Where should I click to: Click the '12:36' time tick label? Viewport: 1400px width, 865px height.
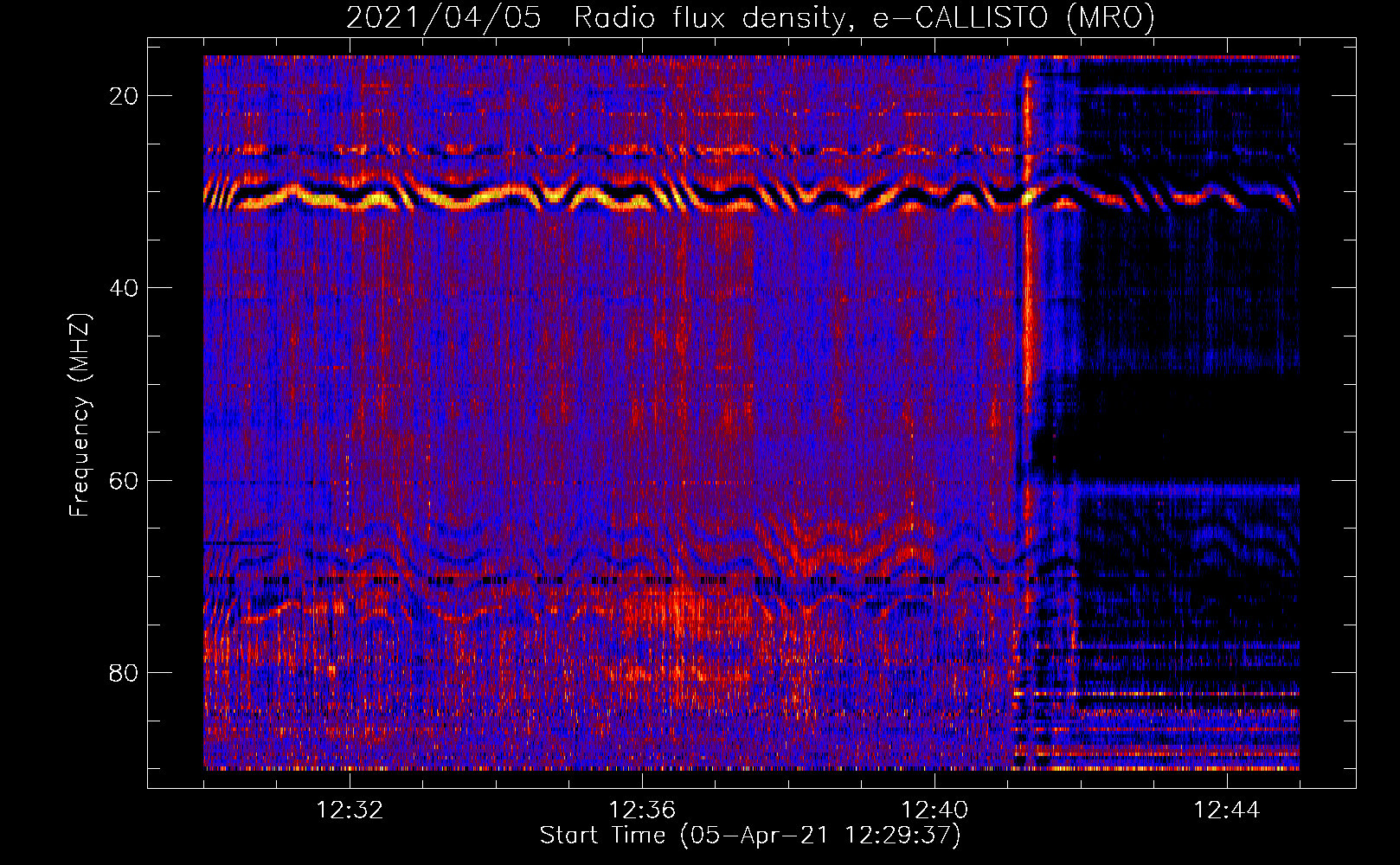click(x=642, y=811)
